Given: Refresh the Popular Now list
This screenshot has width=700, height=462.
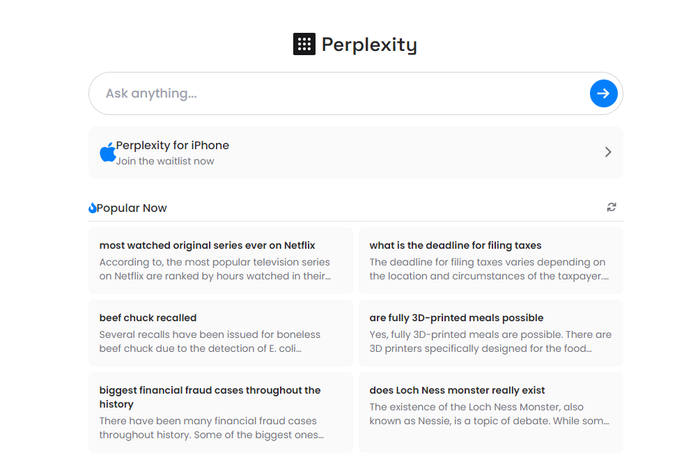Looking at the screenshot, I should [x=611, y=208].
